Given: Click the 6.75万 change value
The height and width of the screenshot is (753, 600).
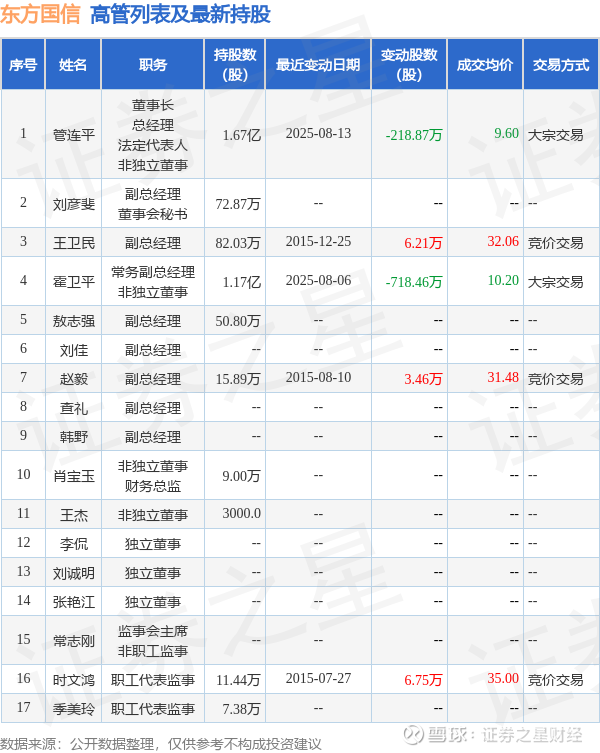Looking at the screenshot, I should click(423, 680).
